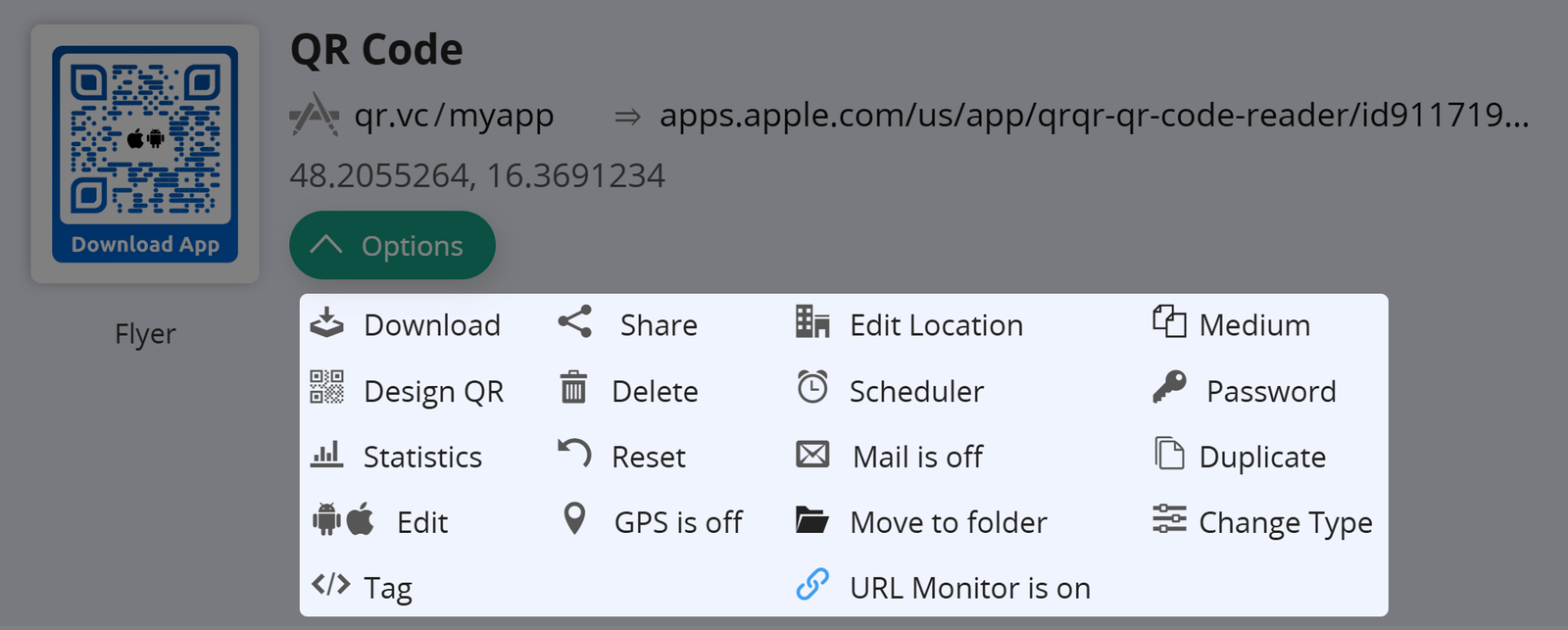1568x630 pixels.
Task: Click the Statistics bar chart icon
Action: (x=327, y=455)
